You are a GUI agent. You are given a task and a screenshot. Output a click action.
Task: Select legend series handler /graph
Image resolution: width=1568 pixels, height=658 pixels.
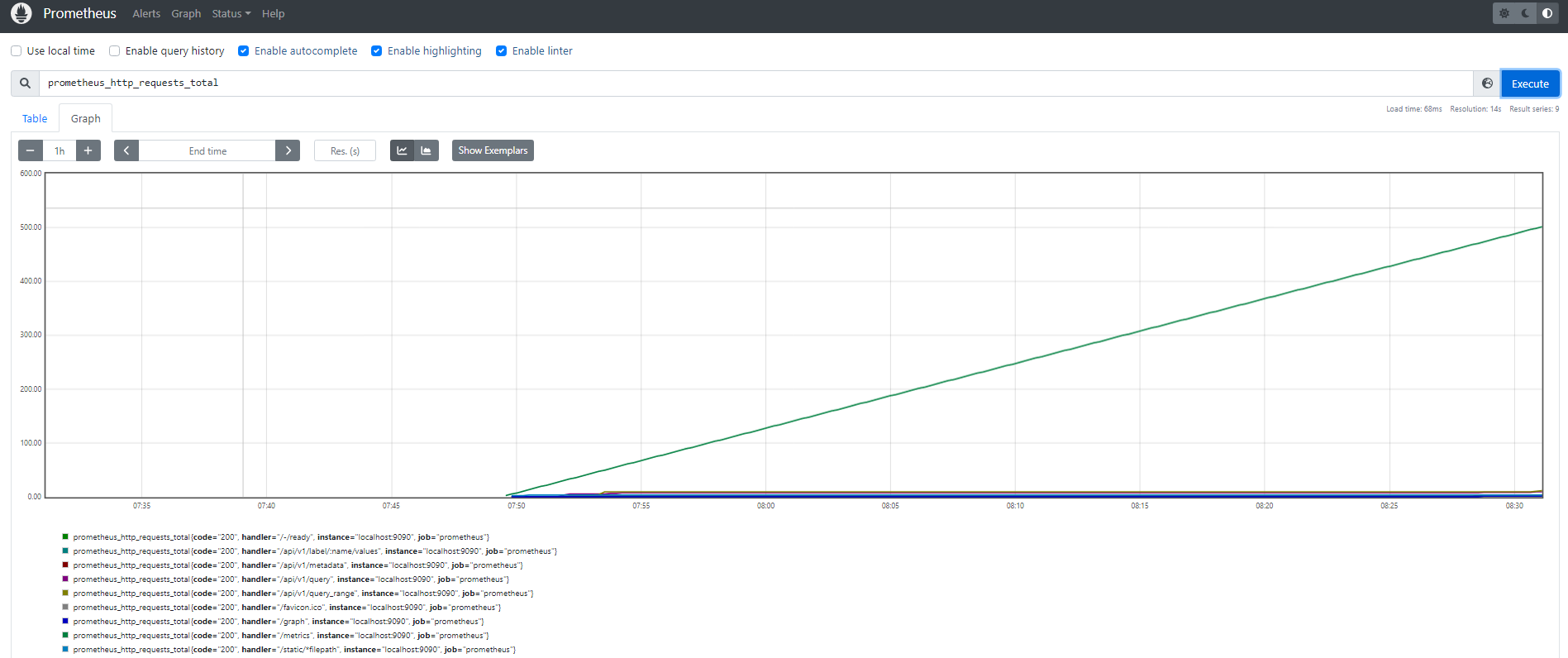point(279,622)
